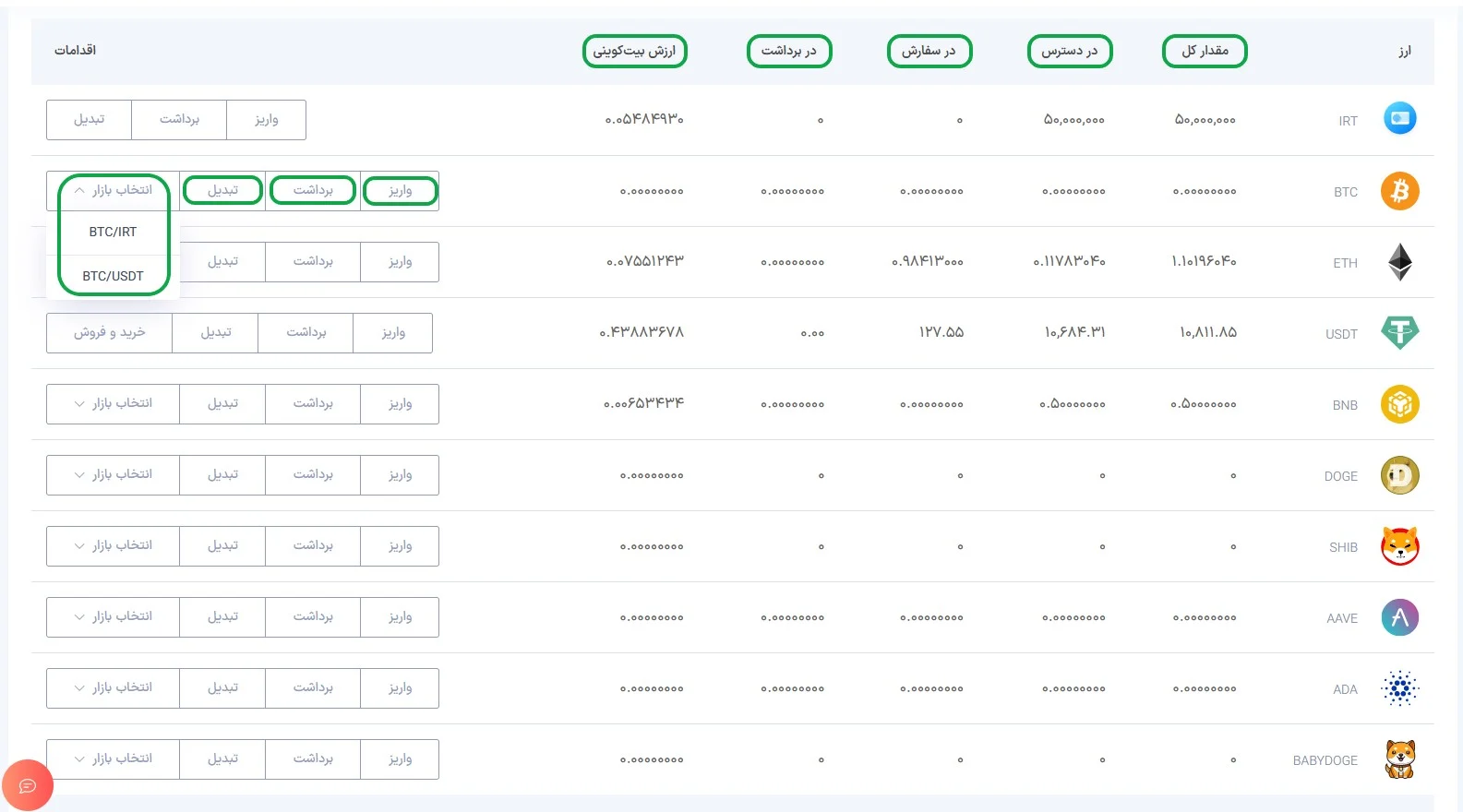Expand market selection dropdown for BNB row
The height and width of the screenshot is (812, 1463).
(x=113, y=404)
